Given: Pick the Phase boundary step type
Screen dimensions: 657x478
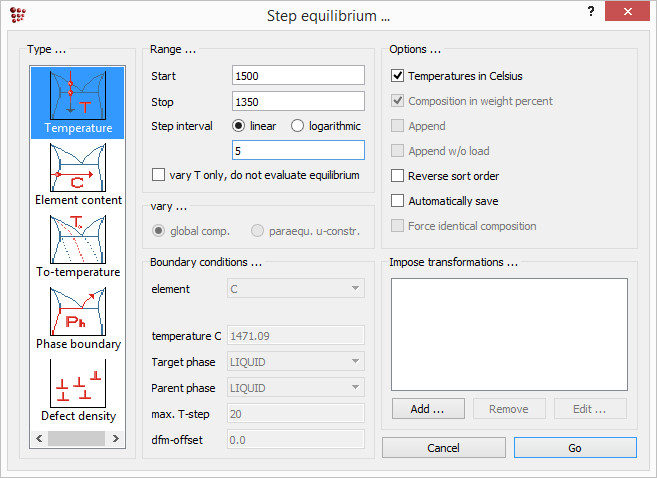Looking at the screenshot, I should pyautogui.click(x=77, y=316).
